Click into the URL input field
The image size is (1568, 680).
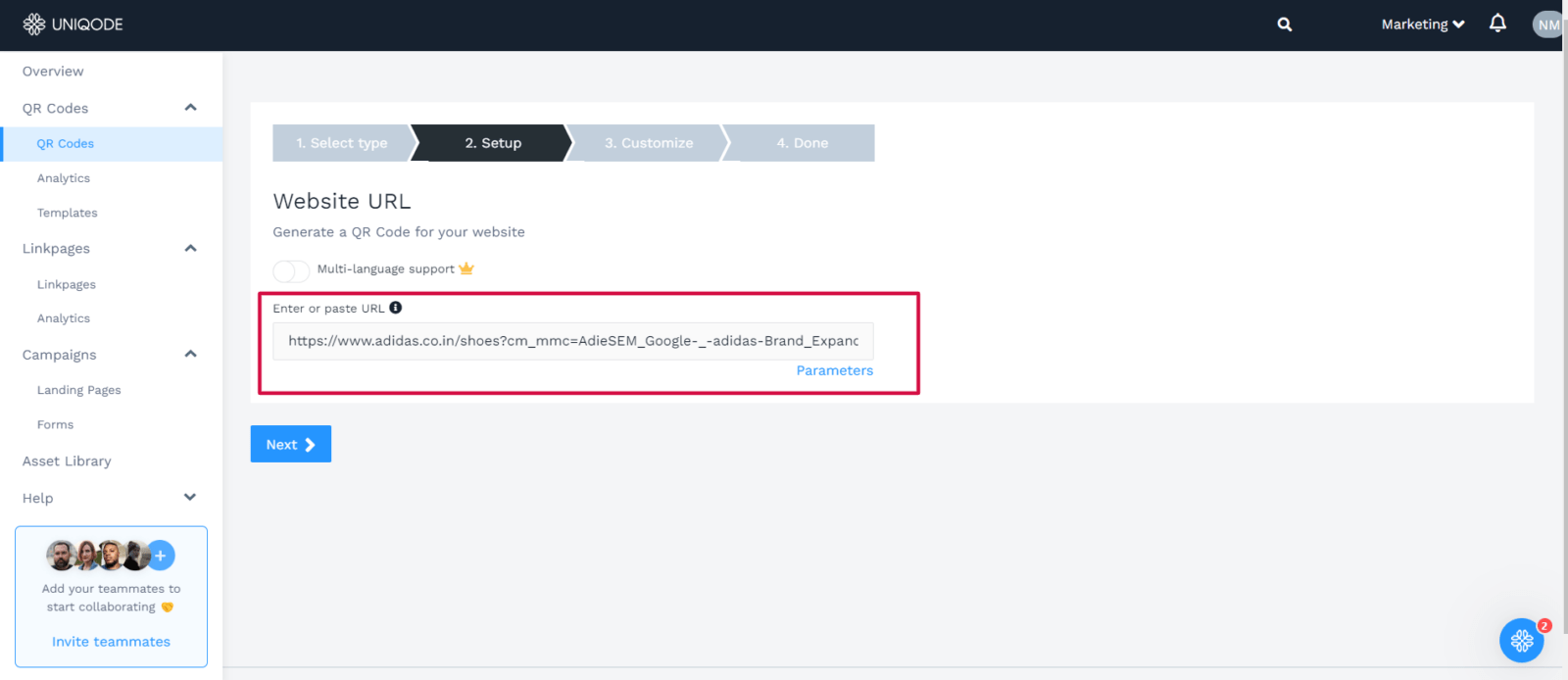(x=572, y=341)
